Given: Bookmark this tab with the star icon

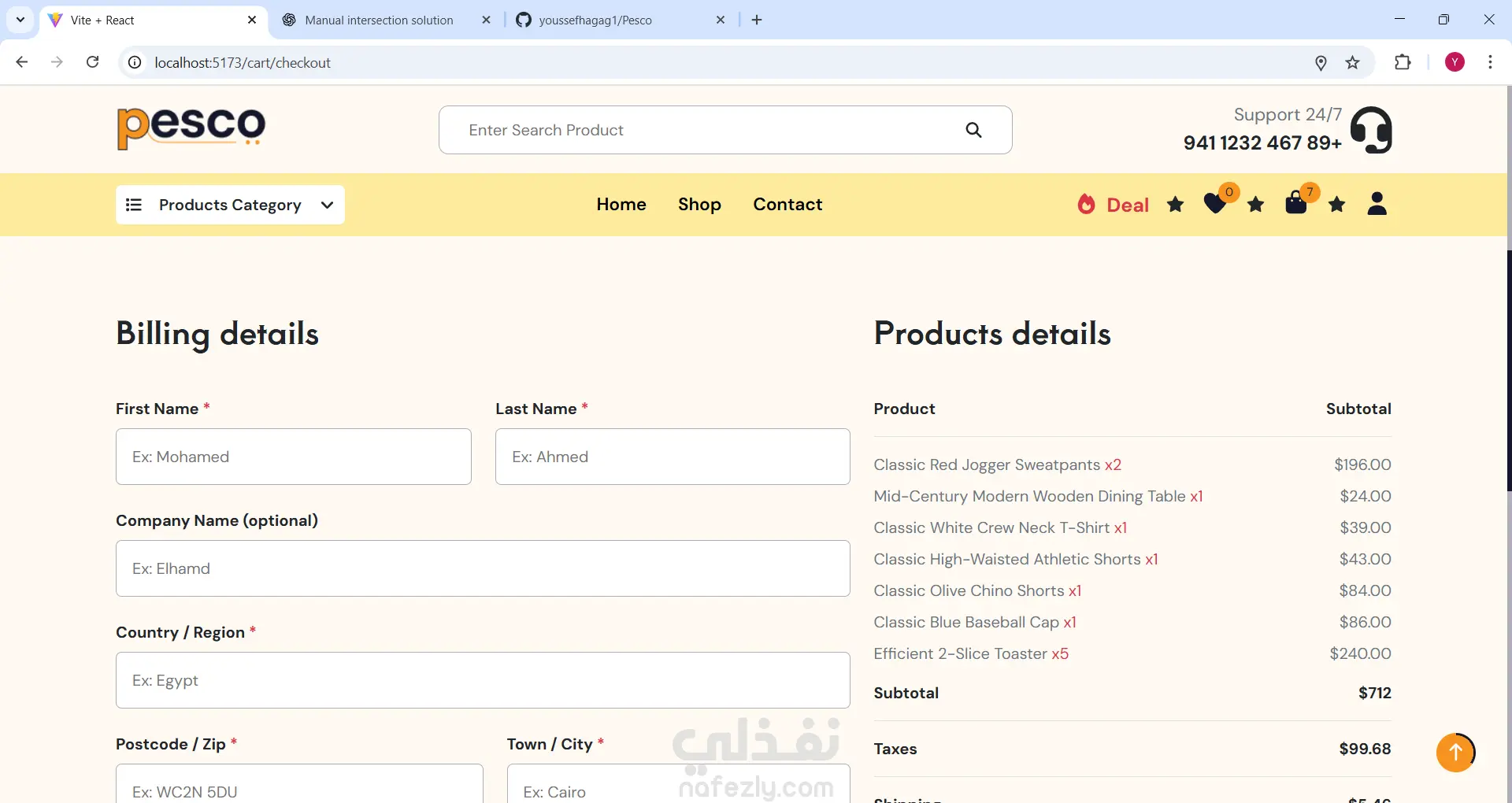Looking at the screenshot, I should point(1353,63).
